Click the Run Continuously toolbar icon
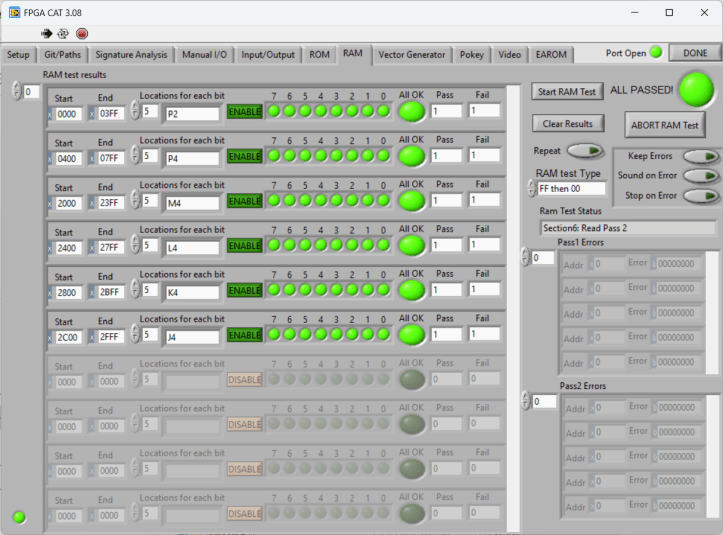This screenshot has width=723, height=535. (x=63, y=33)
